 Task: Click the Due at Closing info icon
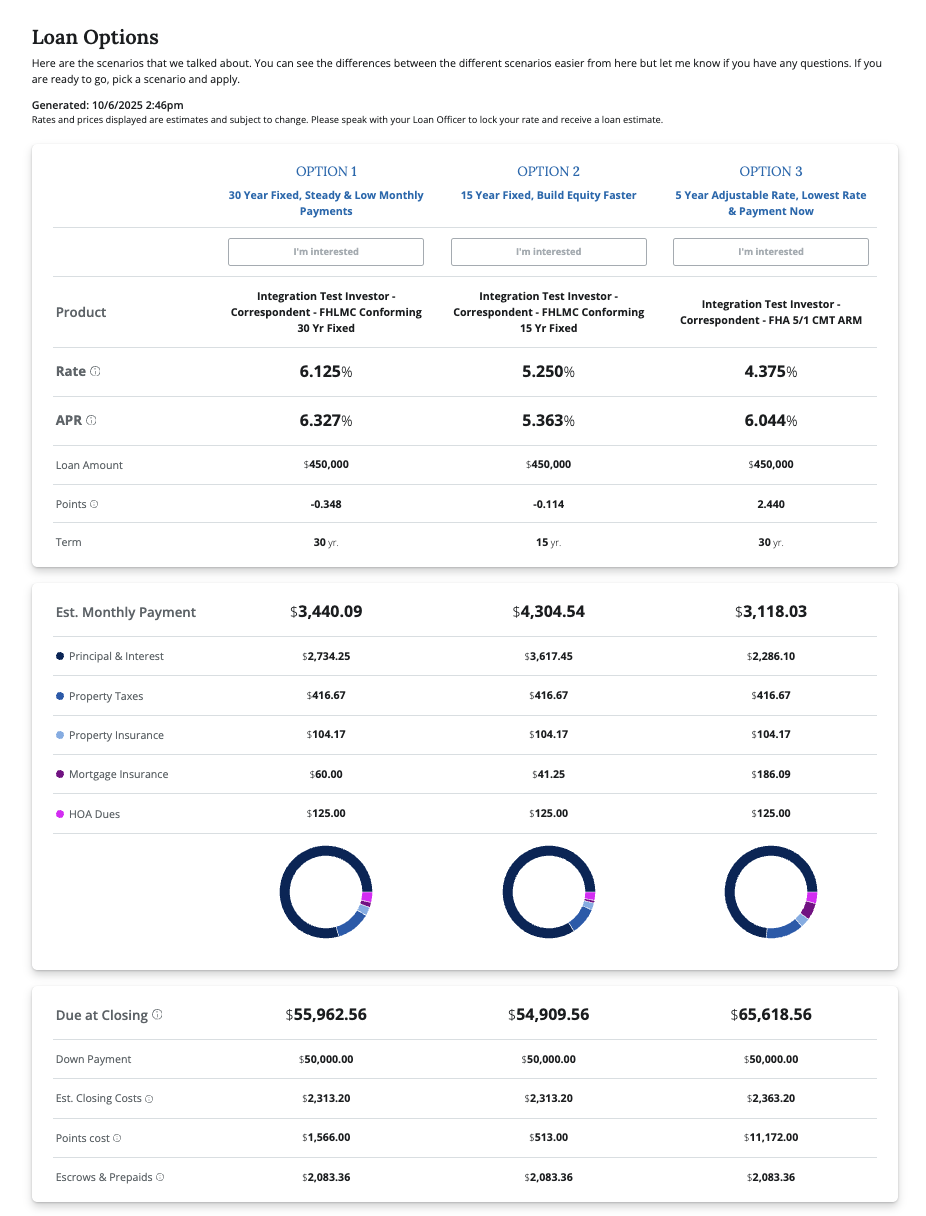pyautogui.click(x=157, y=1015)
